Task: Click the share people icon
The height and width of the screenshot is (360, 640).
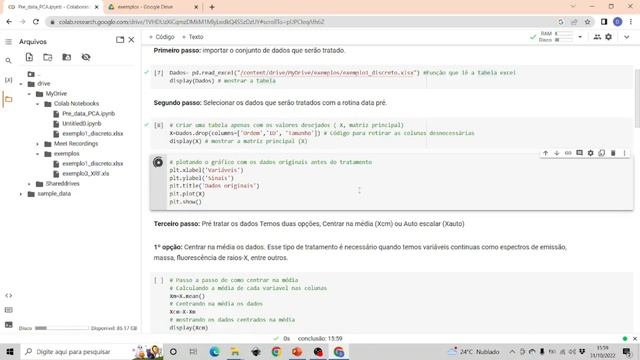Action: pyautogui.click(x=597, y=37)
